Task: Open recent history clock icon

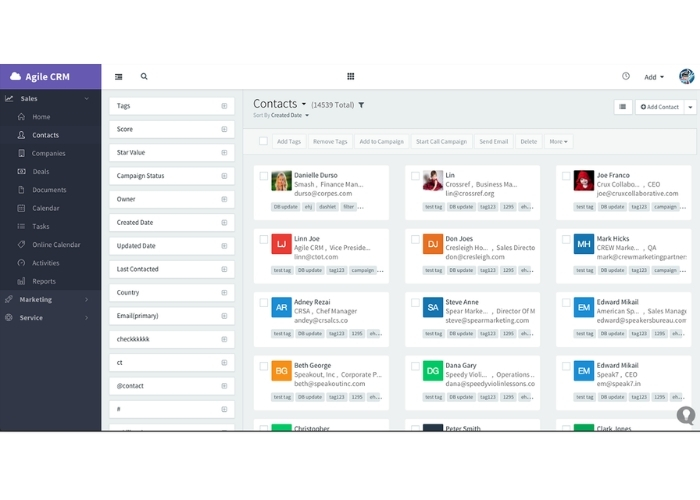Action: click(x=626, y=76)
